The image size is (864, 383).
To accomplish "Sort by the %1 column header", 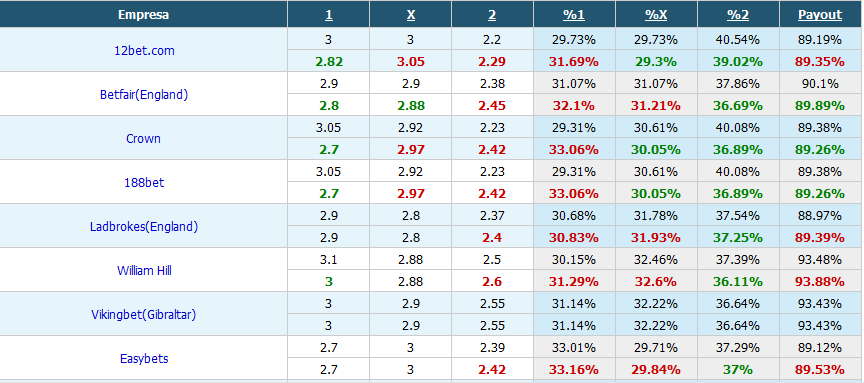I will pos(574,15).
